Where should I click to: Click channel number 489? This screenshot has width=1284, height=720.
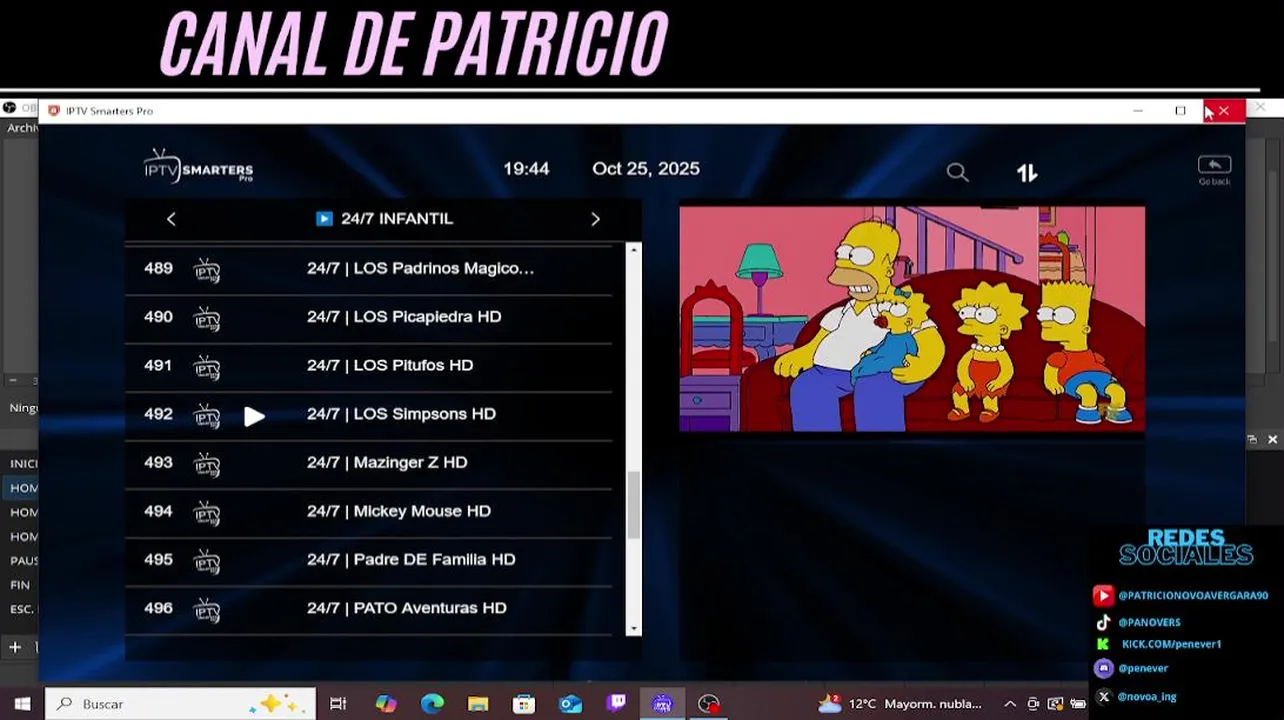tap(158, 268)
